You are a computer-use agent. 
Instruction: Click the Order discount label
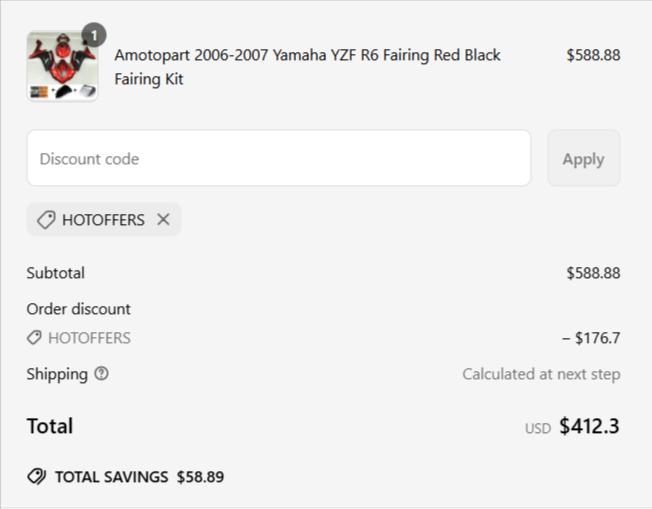pyautogui.click(x=79, y=309)
